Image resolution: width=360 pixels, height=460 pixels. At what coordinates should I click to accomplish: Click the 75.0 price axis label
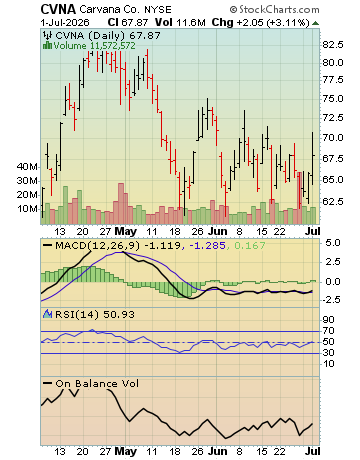(333, 99)
